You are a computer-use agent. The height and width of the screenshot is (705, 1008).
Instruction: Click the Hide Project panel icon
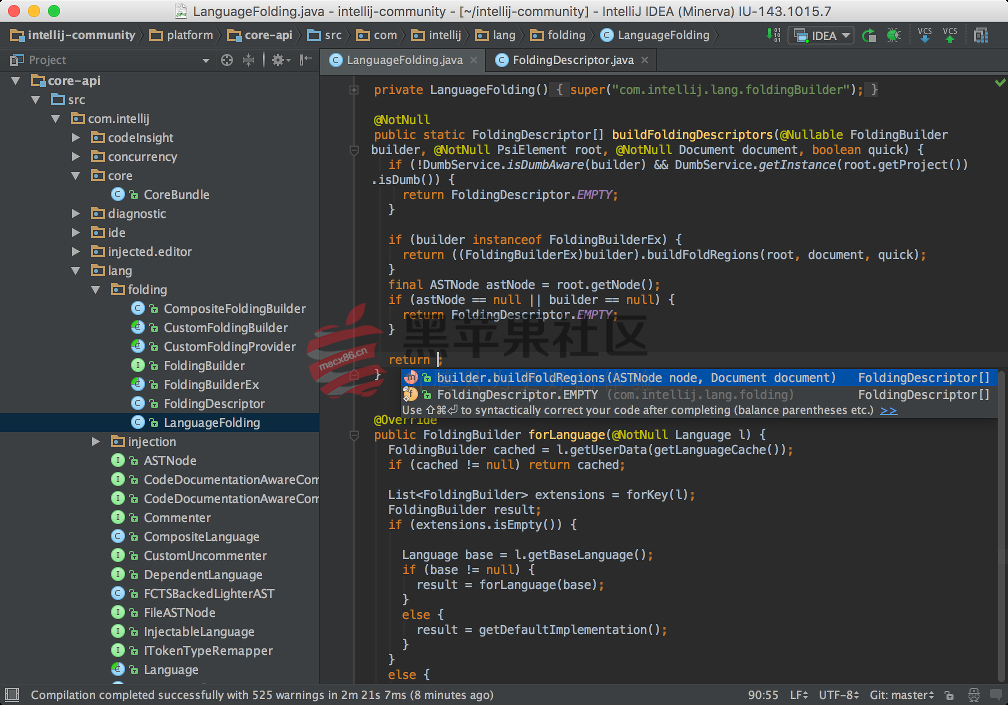[x=306, y=60]
